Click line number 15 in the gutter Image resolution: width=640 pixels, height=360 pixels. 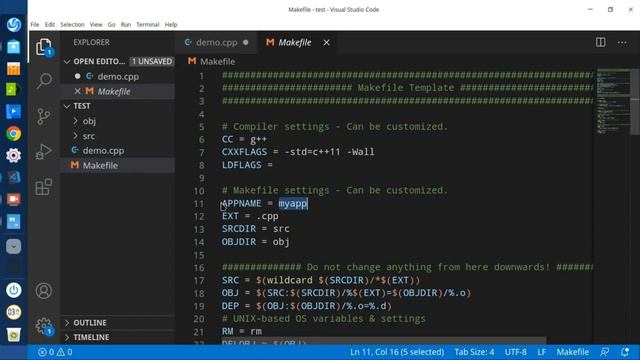click(199, 255)
